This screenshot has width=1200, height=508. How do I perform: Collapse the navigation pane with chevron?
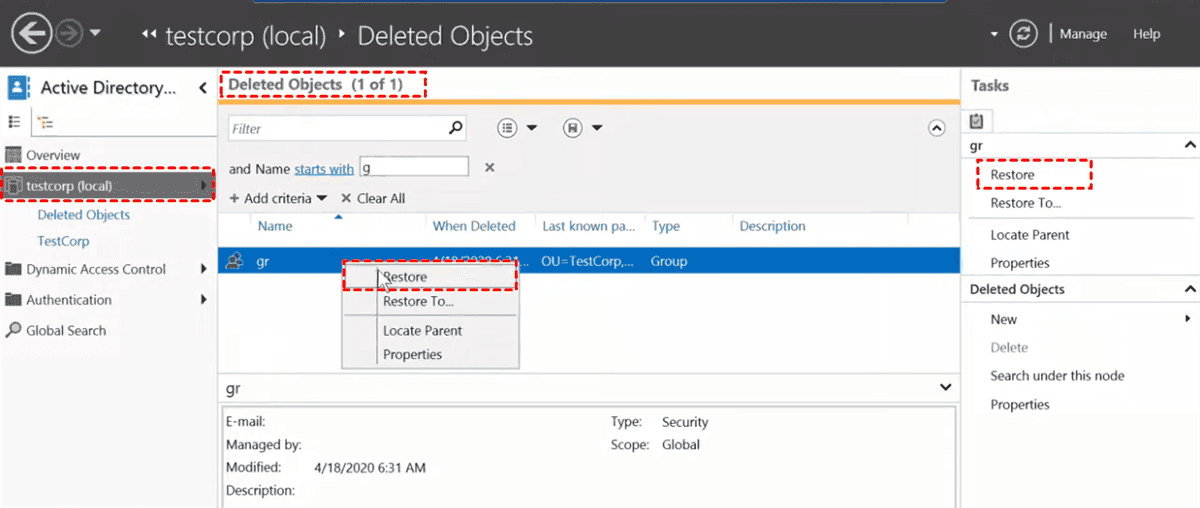204,88
